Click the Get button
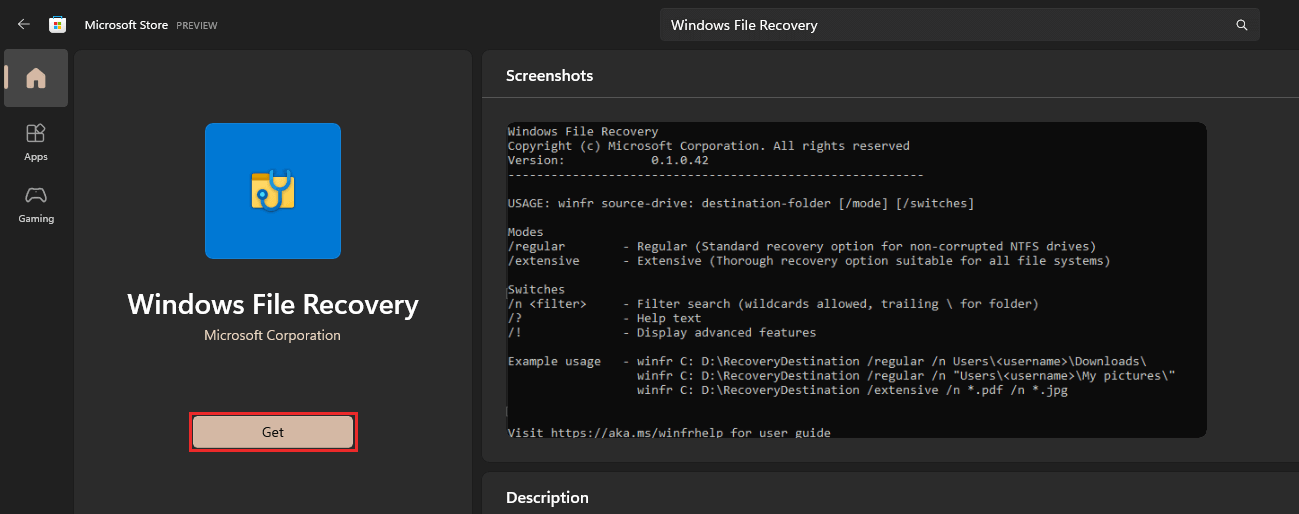 pos(273,432)
